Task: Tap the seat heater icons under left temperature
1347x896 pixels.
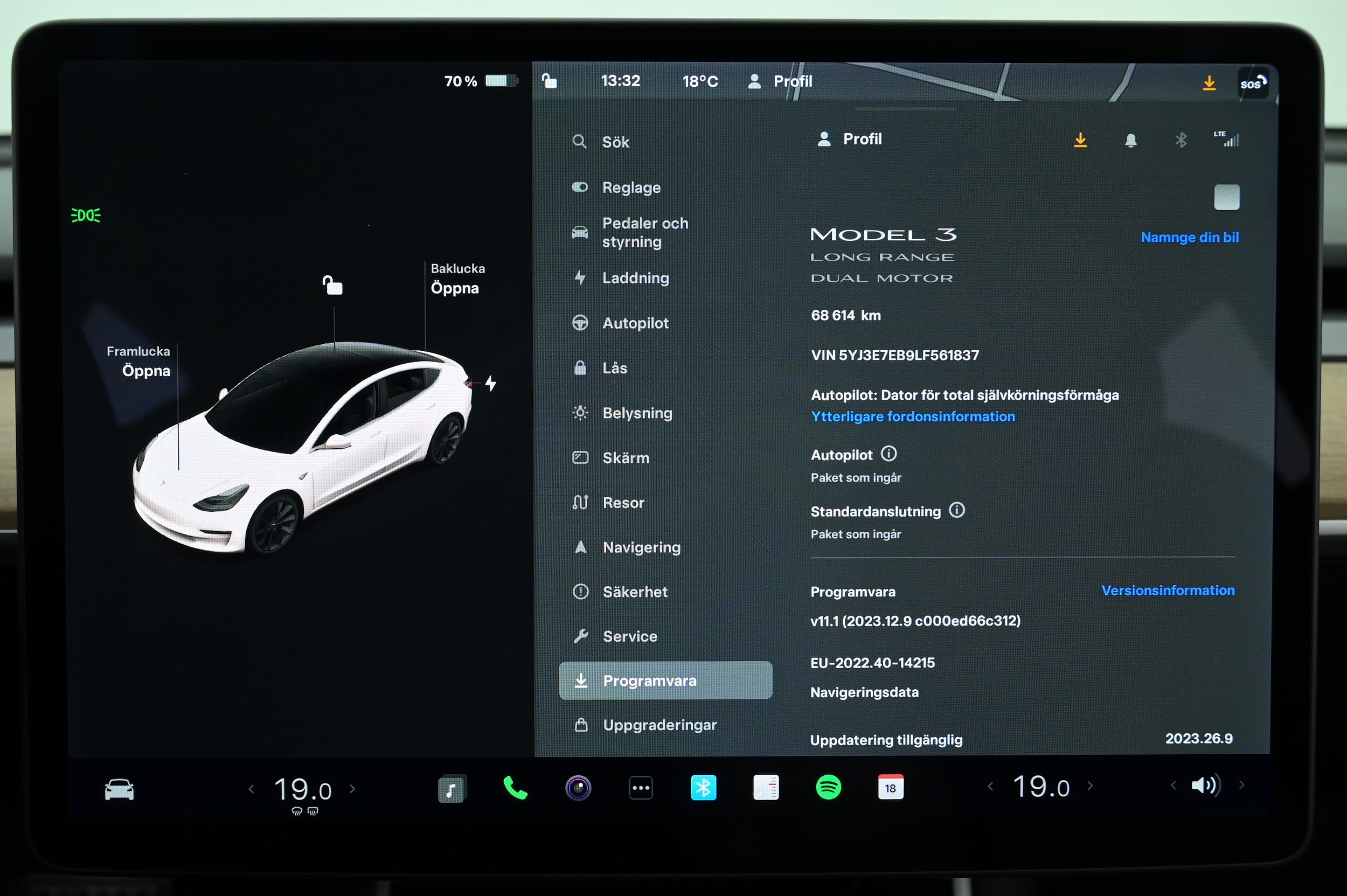Action: point(304,811)
